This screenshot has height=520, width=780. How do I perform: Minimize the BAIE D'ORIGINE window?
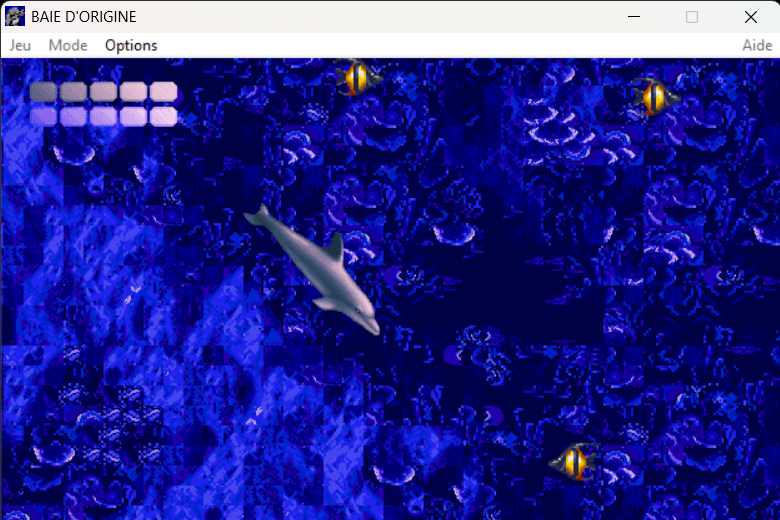point(633,17)
